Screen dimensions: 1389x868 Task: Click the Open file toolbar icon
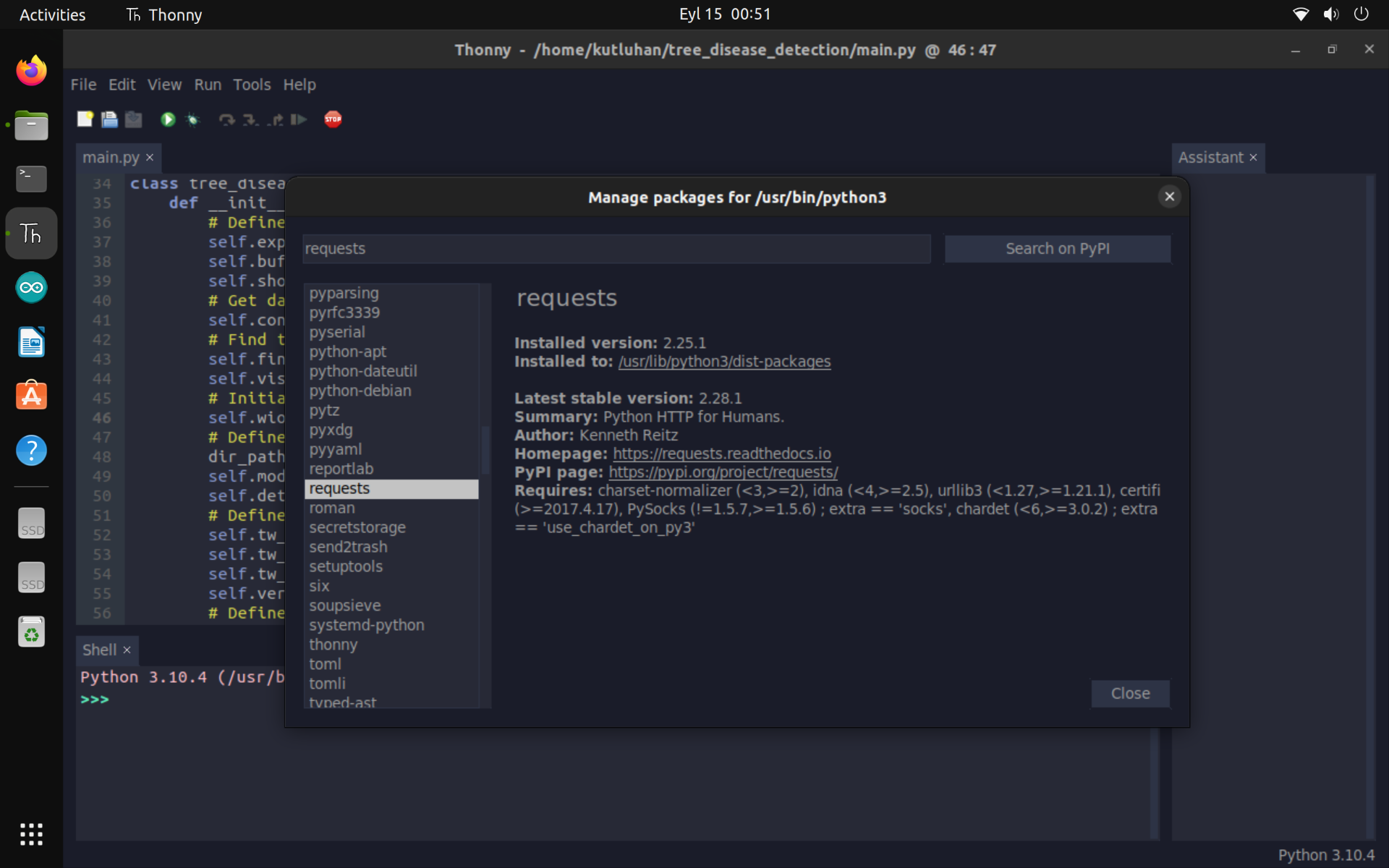pyautogui.click(x=109, y=119)
